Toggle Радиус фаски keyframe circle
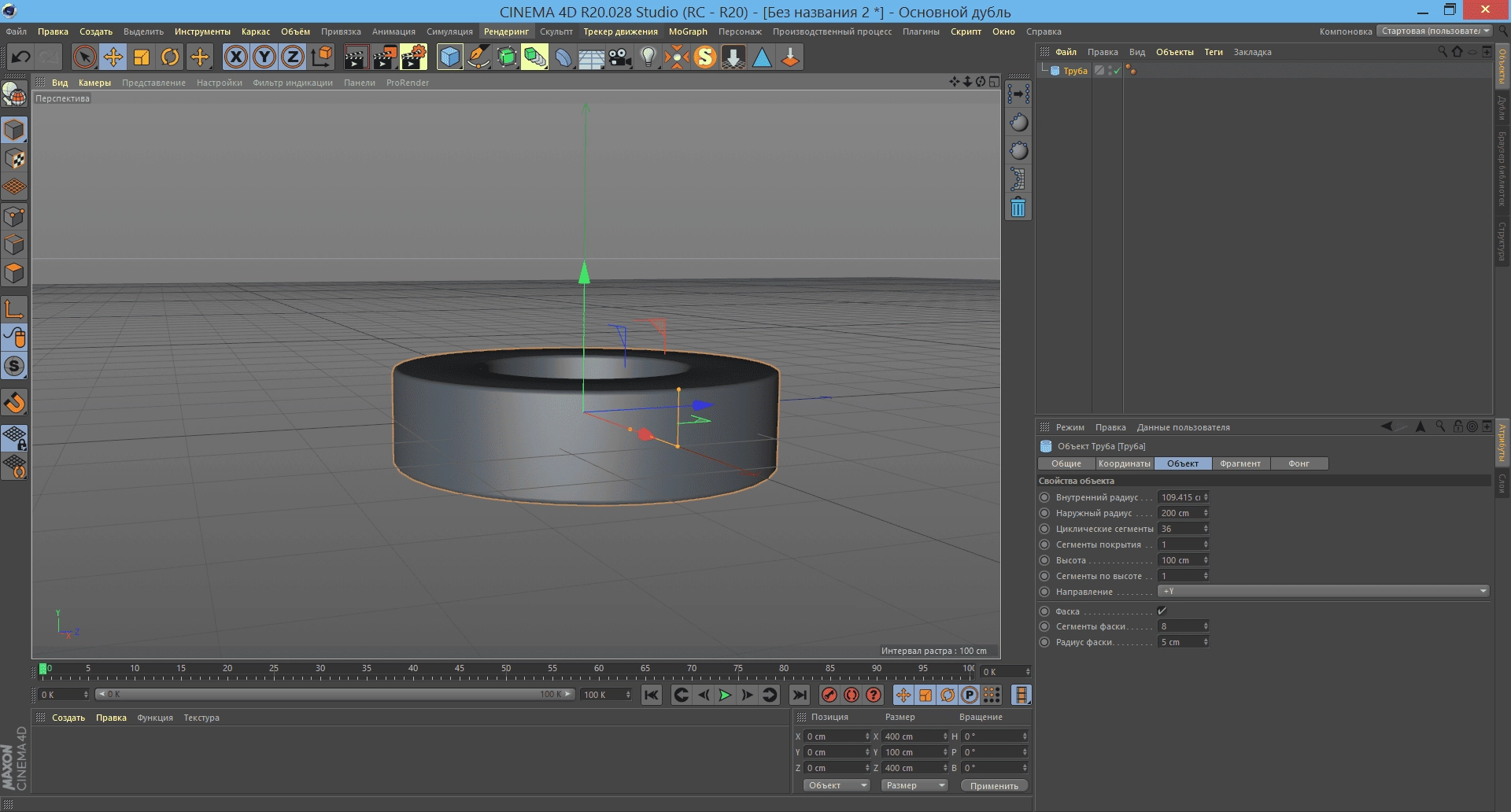 [1044, 642]
